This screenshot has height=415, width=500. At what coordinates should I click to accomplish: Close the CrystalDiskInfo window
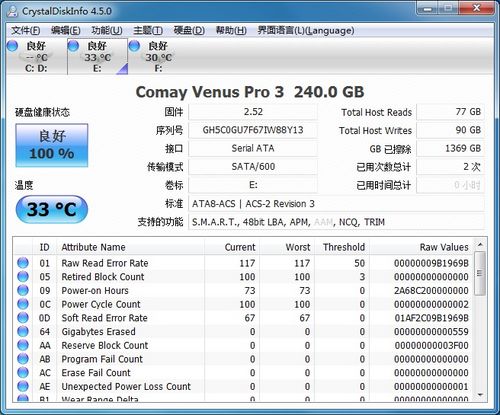477,8
